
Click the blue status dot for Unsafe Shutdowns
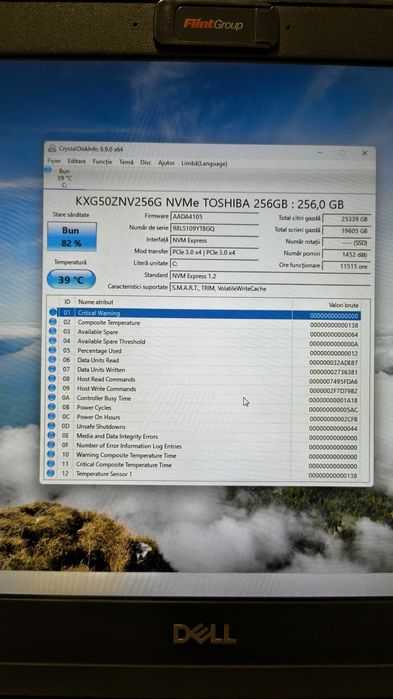pos(52,426)
